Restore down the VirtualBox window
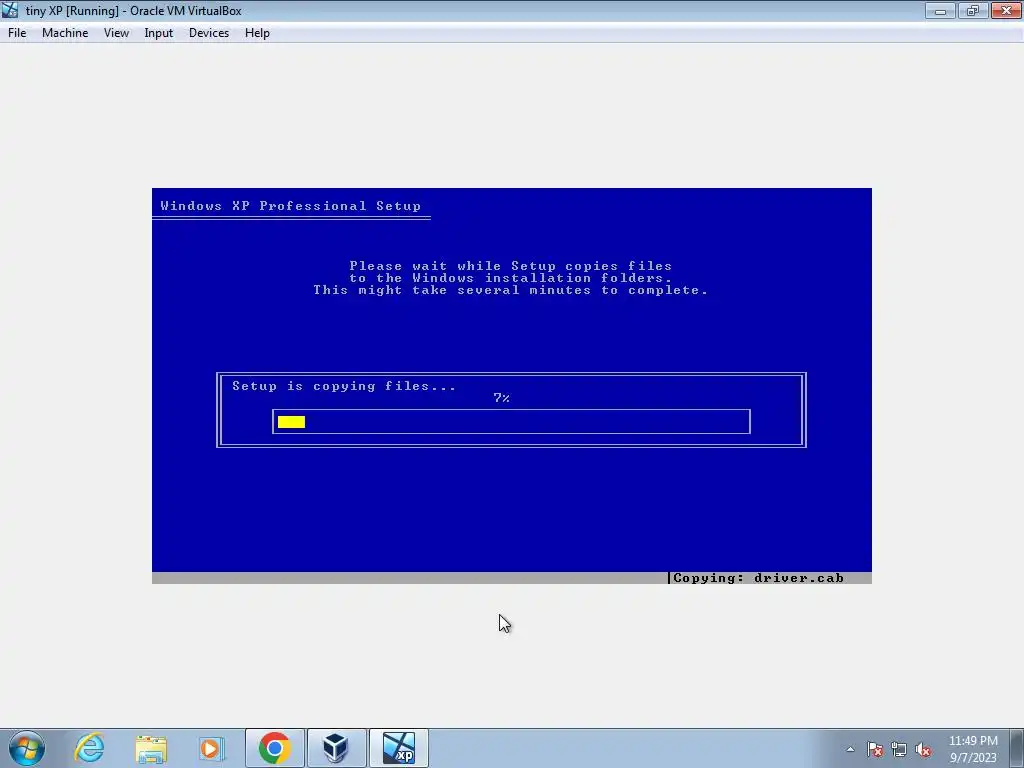Viewport: 1024px width, 768px height. (972, 10)
